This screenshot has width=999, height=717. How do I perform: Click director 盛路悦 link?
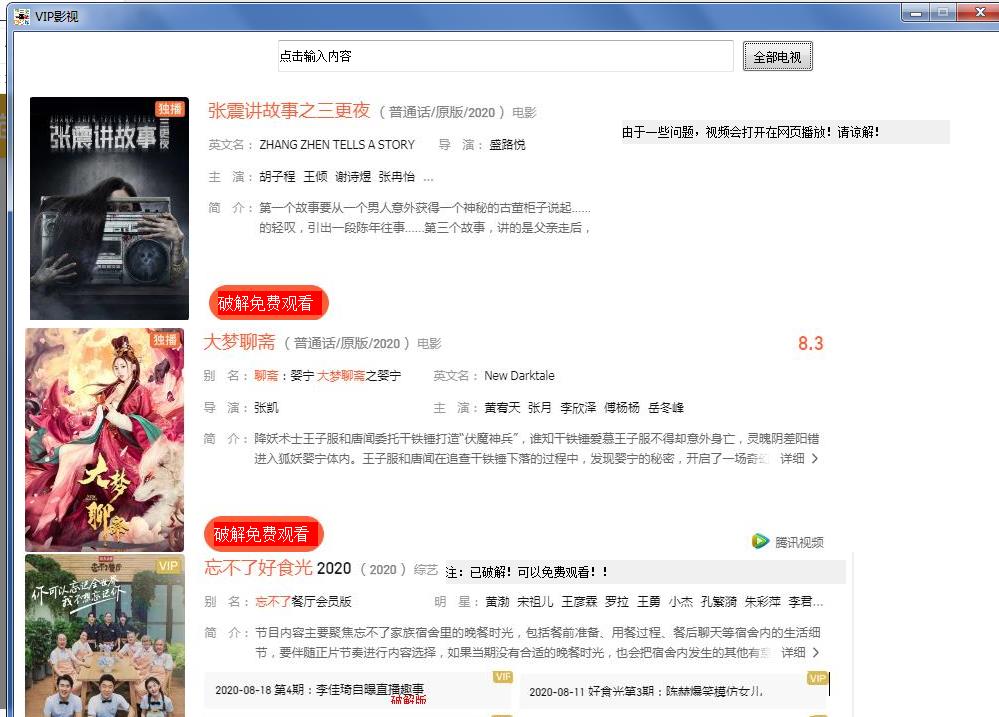(x=507, y=145)
